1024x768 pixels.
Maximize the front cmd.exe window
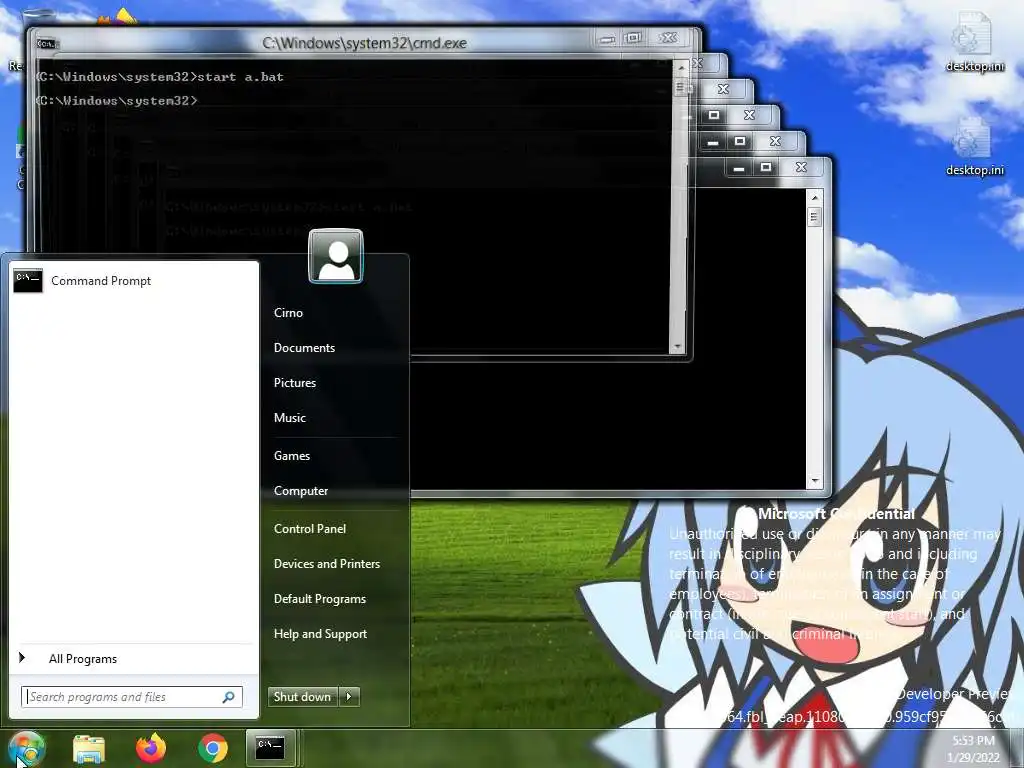[x=633, y=39]
